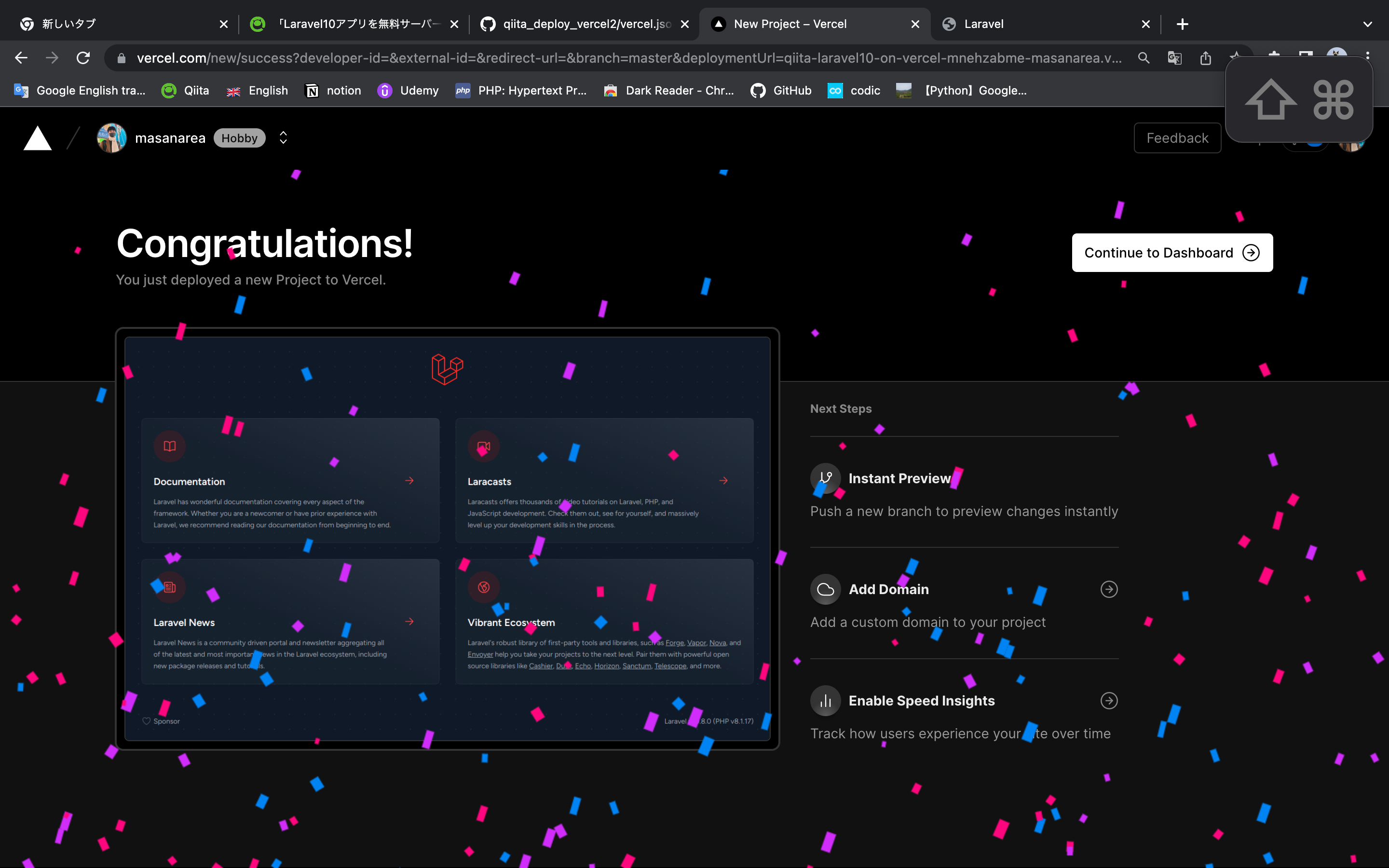
Task: Go back with the browser back arrow
Action: coord(21,58)
